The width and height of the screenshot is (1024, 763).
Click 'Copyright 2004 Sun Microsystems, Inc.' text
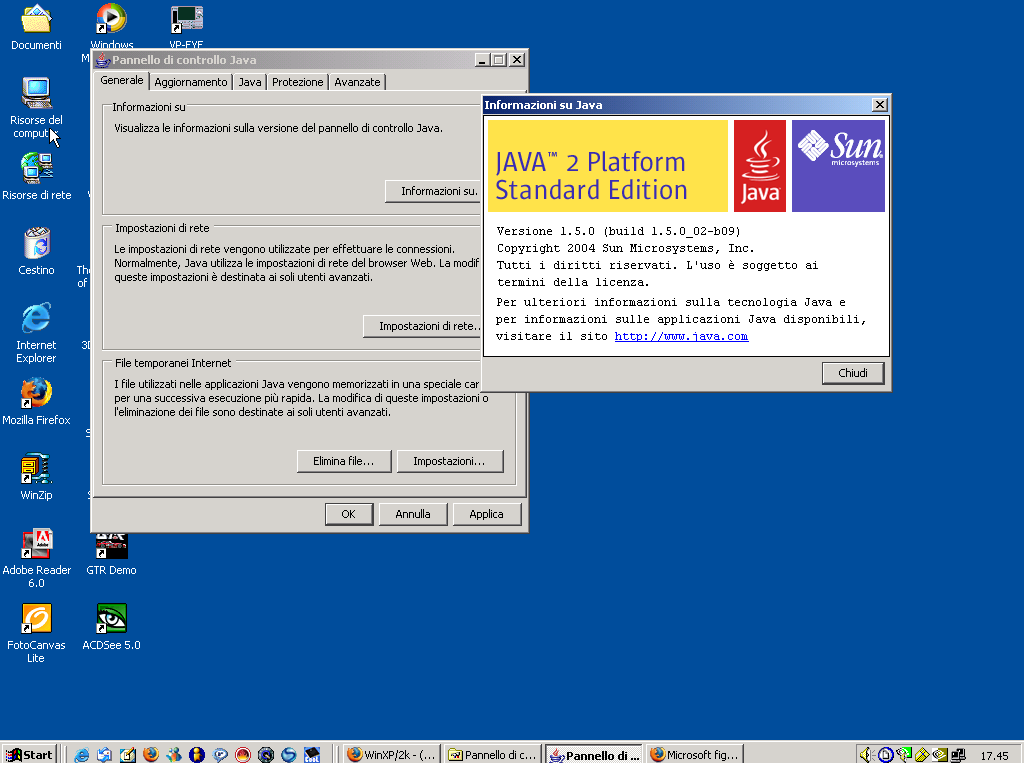(626, 248)
